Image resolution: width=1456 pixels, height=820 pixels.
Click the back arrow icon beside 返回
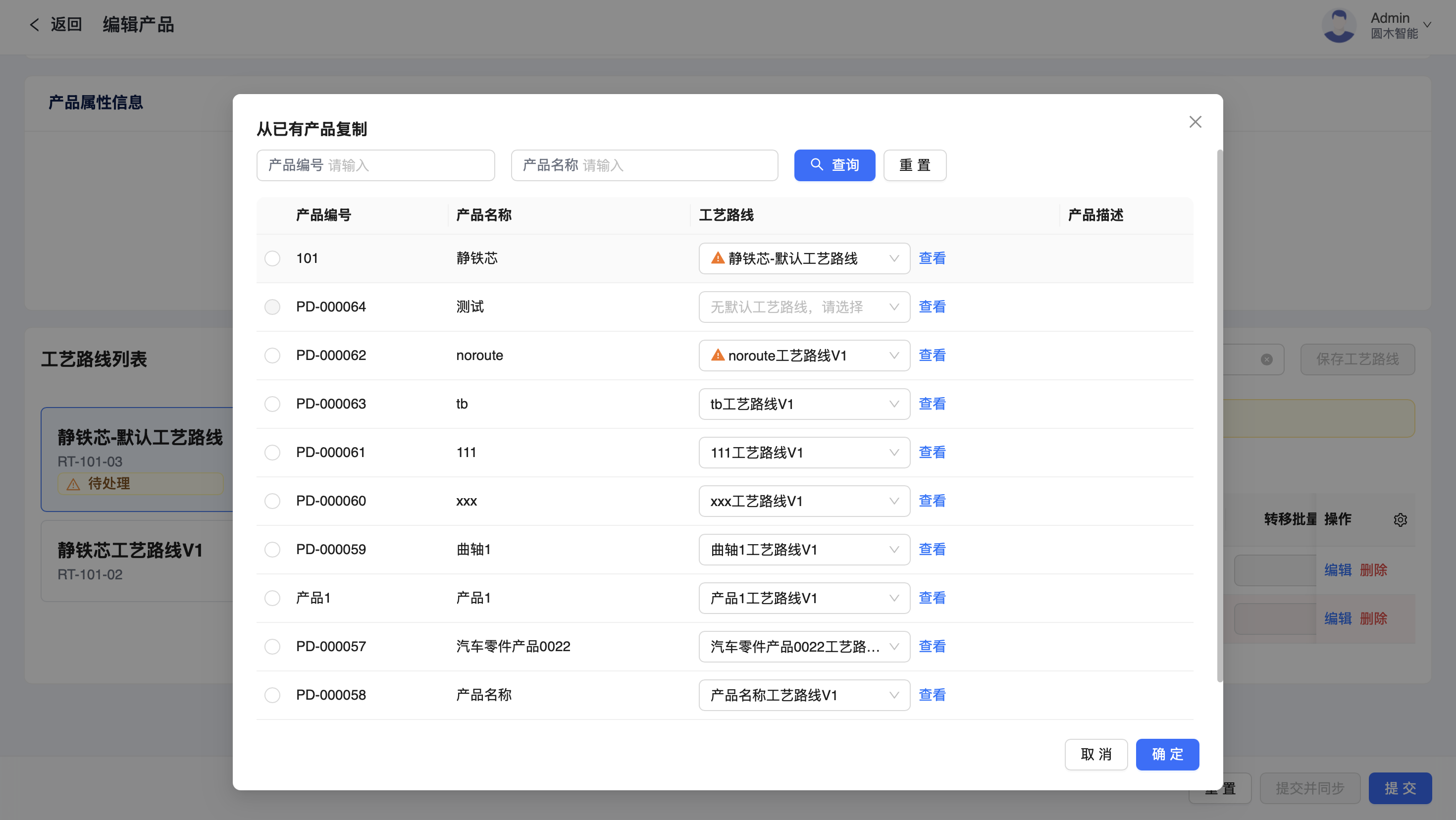[35, 25]
